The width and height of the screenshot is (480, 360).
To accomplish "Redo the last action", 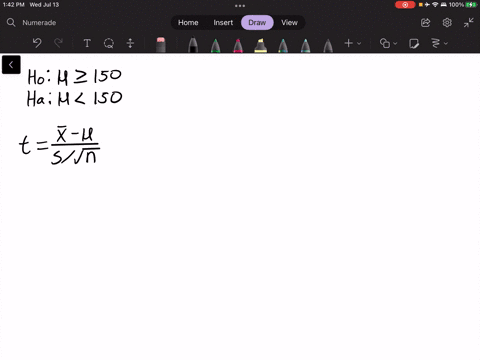I will tap(58, 43).
